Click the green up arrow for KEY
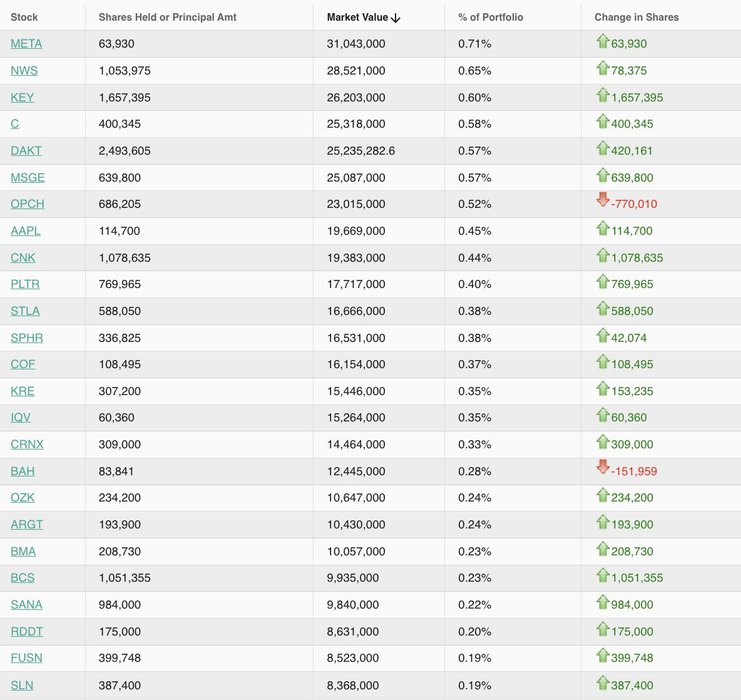741x700 pixels. (603, 95)
